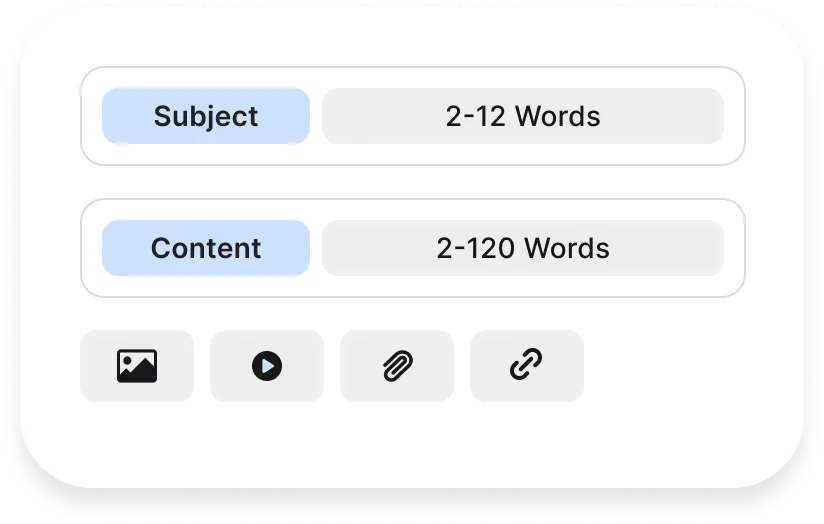Click the blue Content label
824x524 pixels.
point(206,248)
